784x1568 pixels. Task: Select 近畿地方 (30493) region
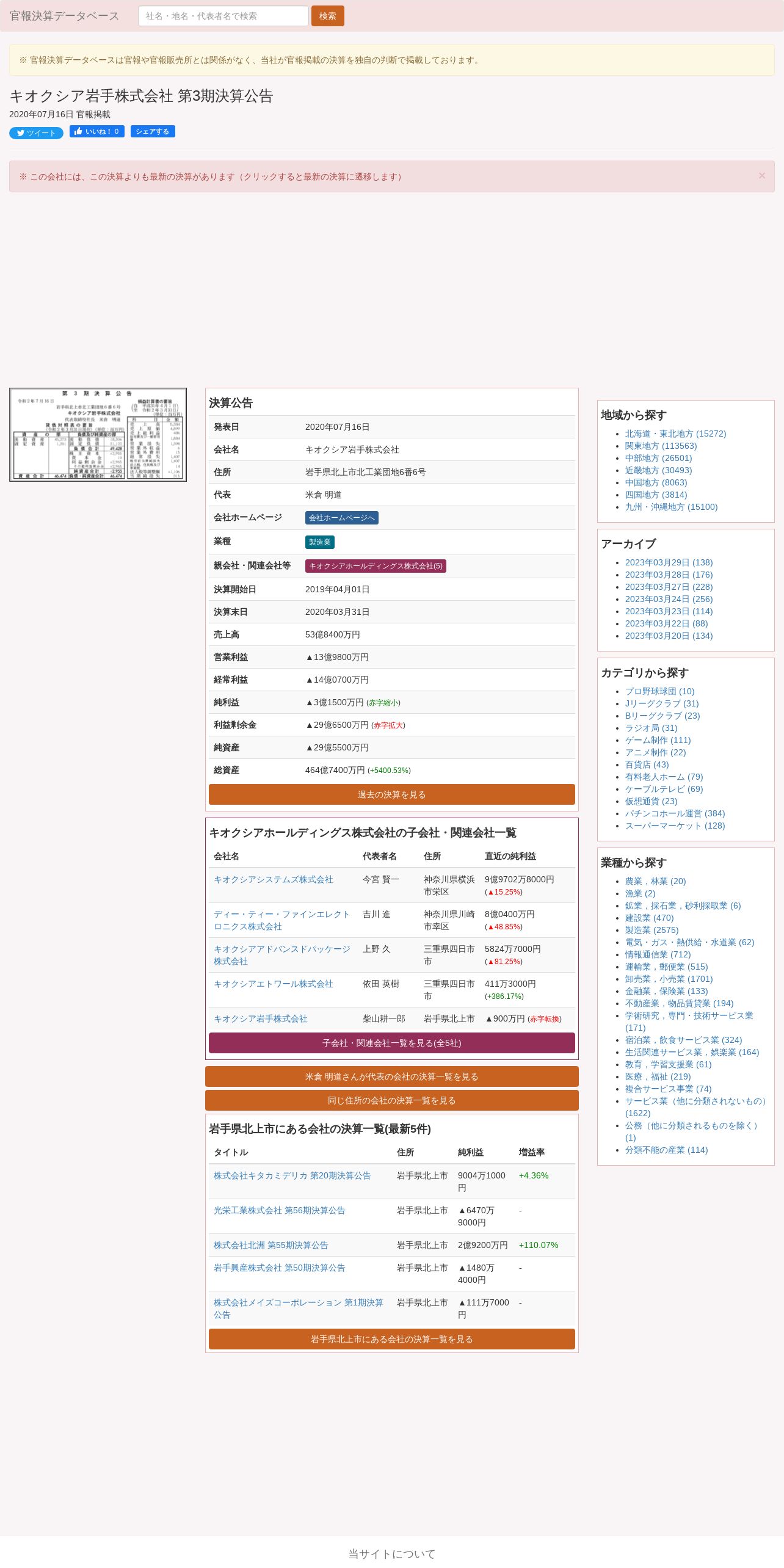point(658,470)
